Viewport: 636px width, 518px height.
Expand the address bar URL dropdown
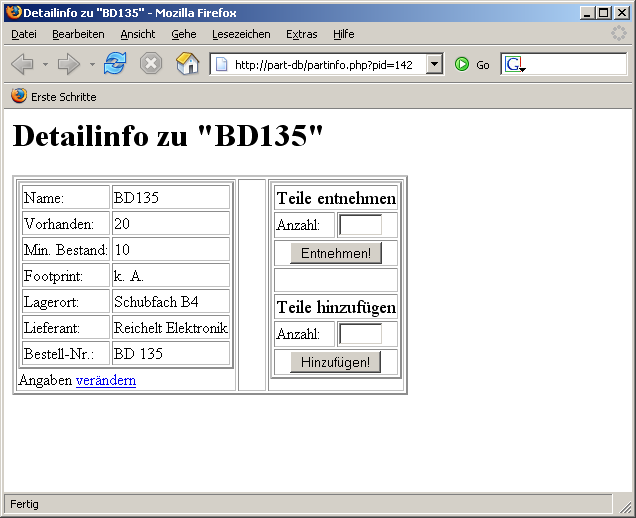coord(434,64)
